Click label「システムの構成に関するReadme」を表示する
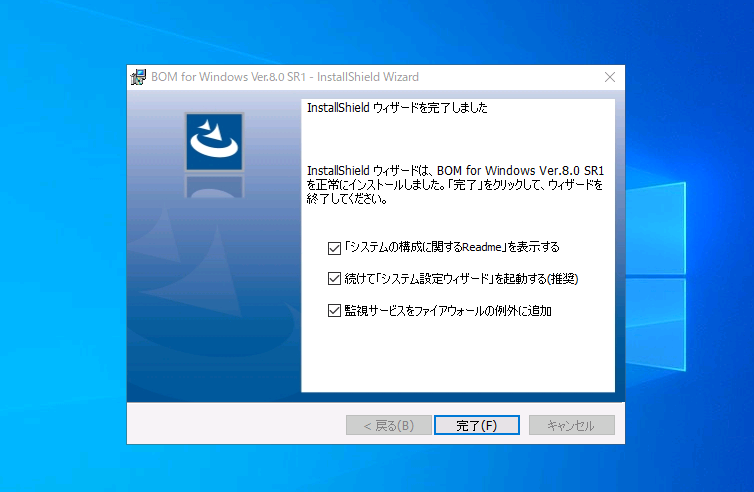This screenshot has height=492, width=754. click(x=452, y=247)
